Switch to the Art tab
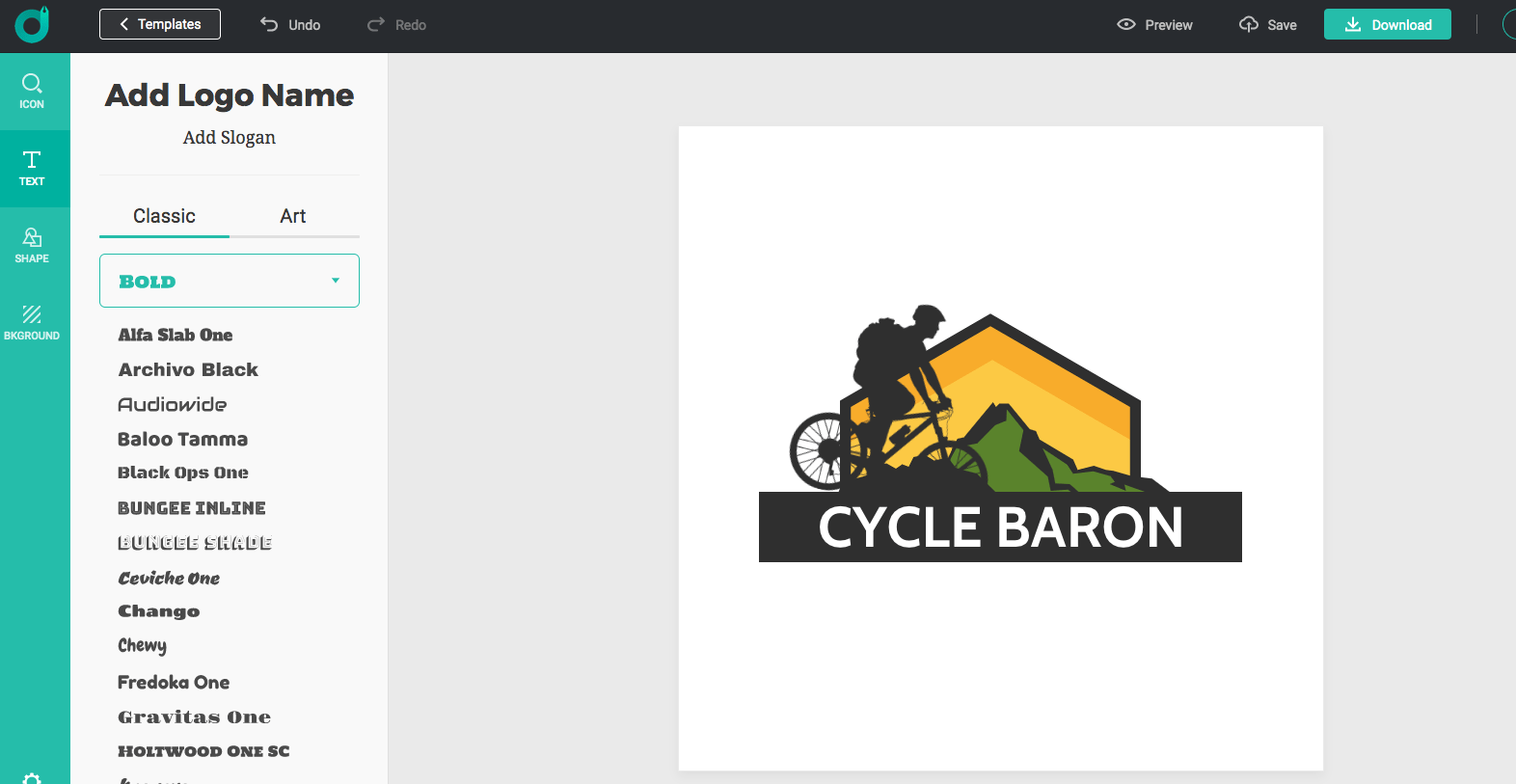Image resolution: width=1516 pixels, height=784 pixels. [x=293, y=216]
